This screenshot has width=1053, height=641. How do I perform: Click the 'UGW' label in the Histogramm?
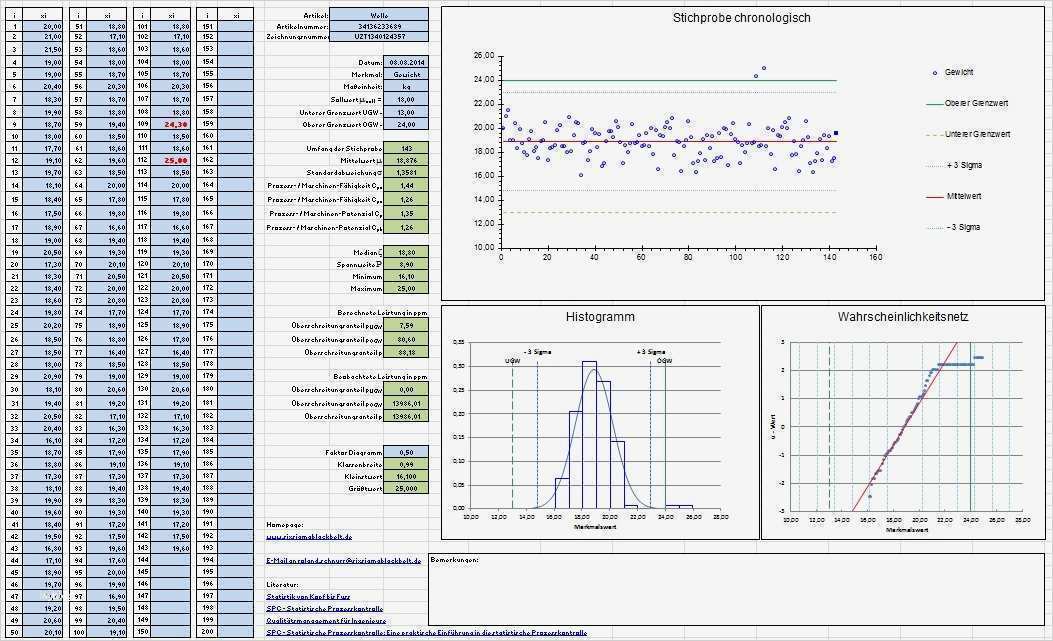pyautogui.click(x=512, y=361)
